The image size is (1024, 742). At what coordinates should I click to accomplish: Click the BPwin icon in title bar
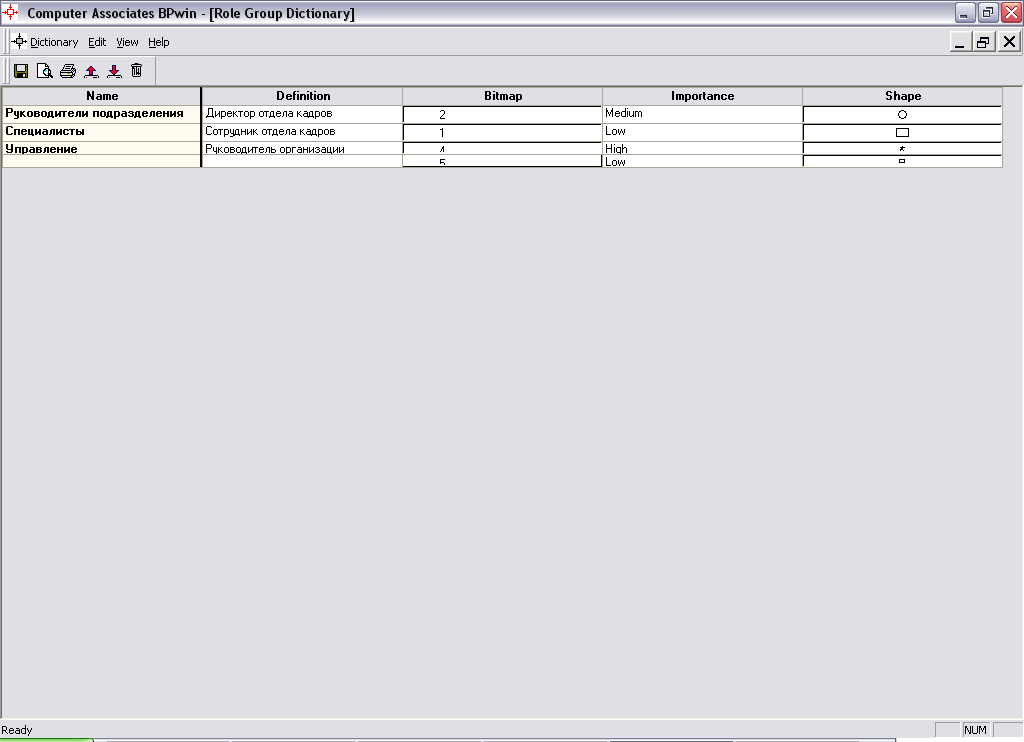pyautogui.click(x=10, y=12)
